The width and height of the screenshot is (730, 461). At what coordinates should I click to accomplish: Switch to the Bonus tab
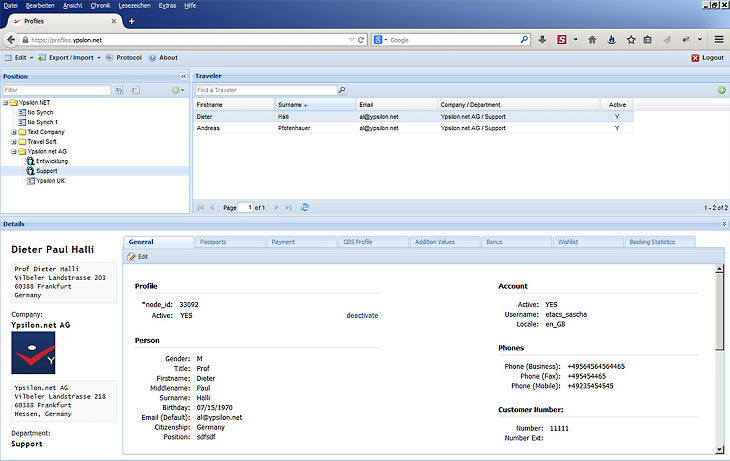tap(516, 242)
